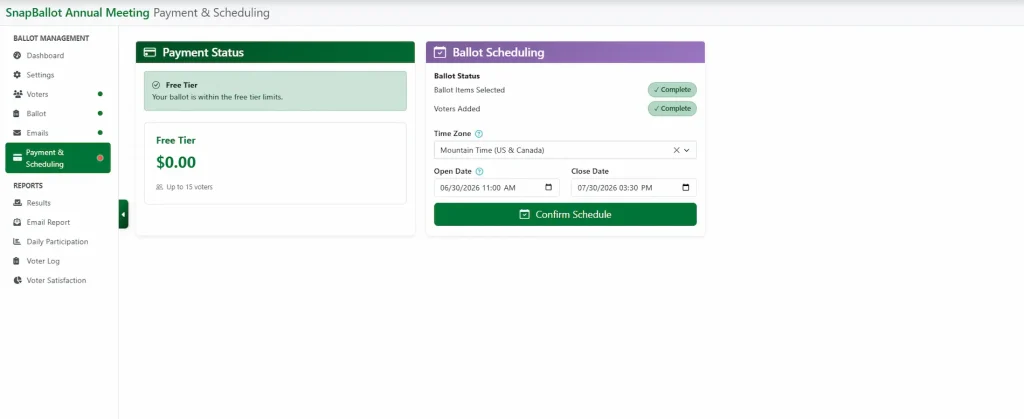The width and height of the screenshot is (1024, 419).
Task: Click the SnapBallot Annual Meeting title
Action: pos(77,12)
